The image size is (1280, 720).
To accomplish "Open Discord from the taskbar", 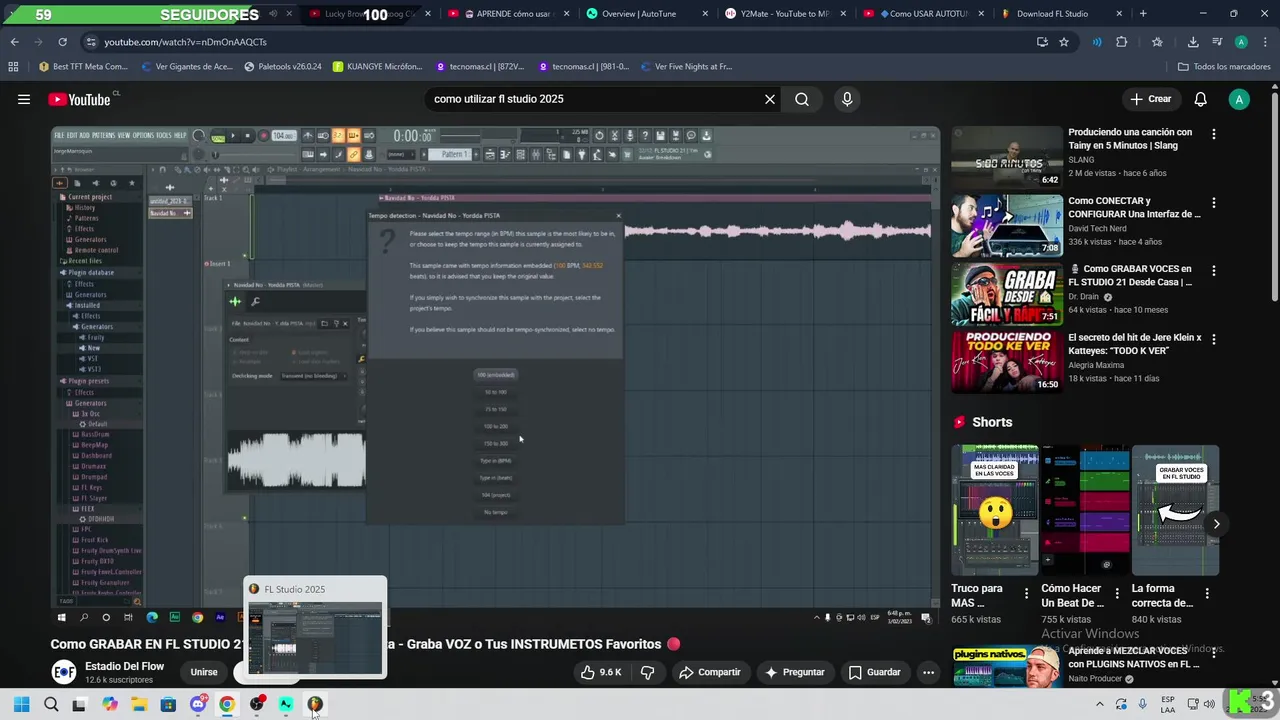I will click(x=198, y=704).
